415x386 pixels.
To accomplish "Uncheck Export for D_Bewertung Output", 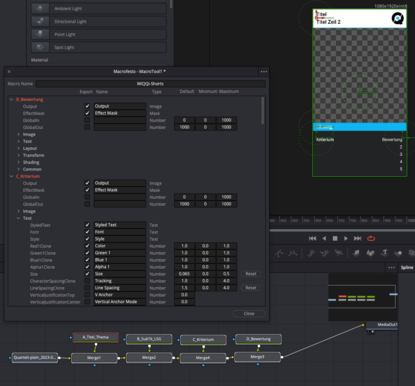I will [87, 106].
